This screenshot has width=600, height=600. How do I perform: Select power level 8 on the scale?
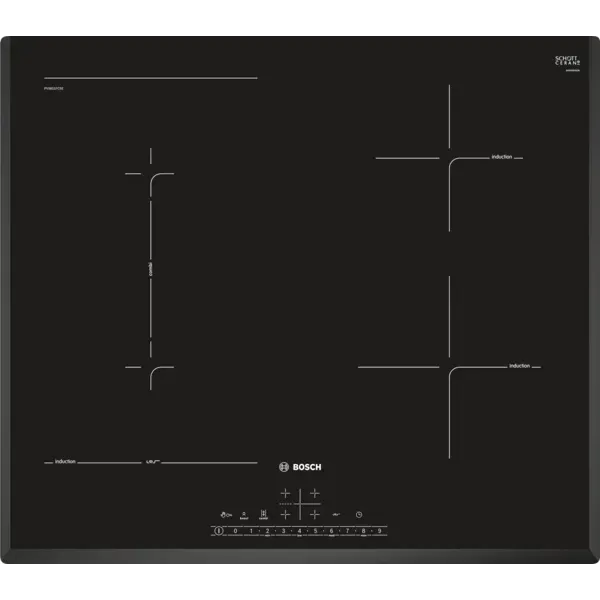click(x=363, y=531)
